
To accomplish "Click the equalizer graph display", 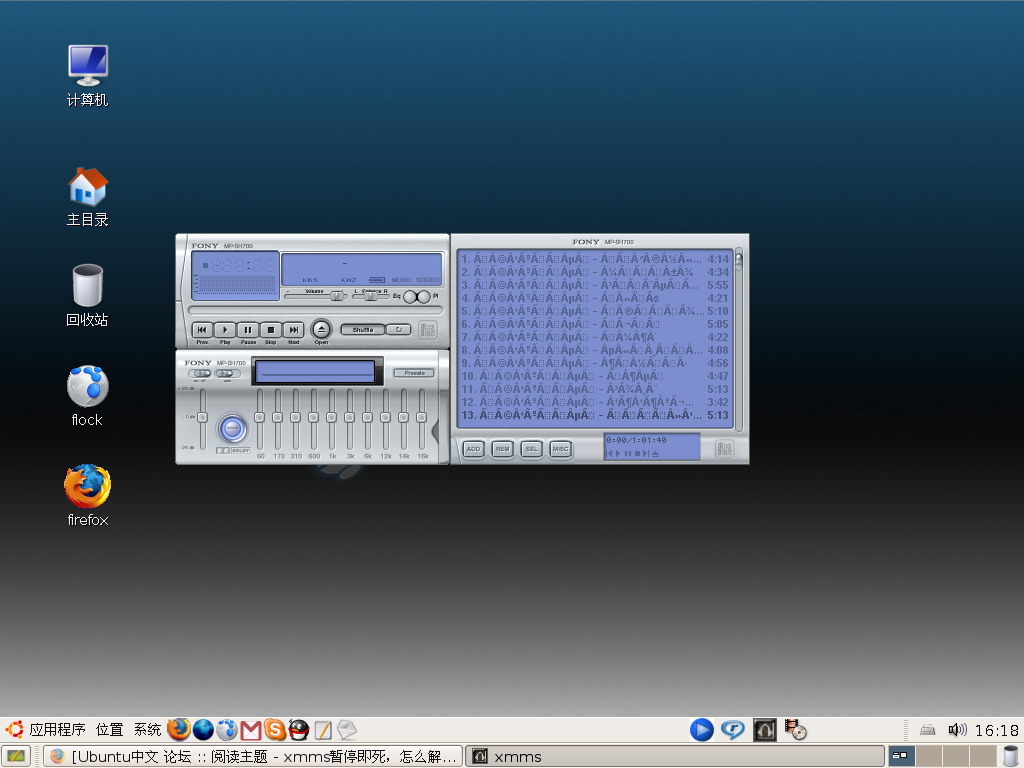I will pyautogui.click(x=315, y=372).
